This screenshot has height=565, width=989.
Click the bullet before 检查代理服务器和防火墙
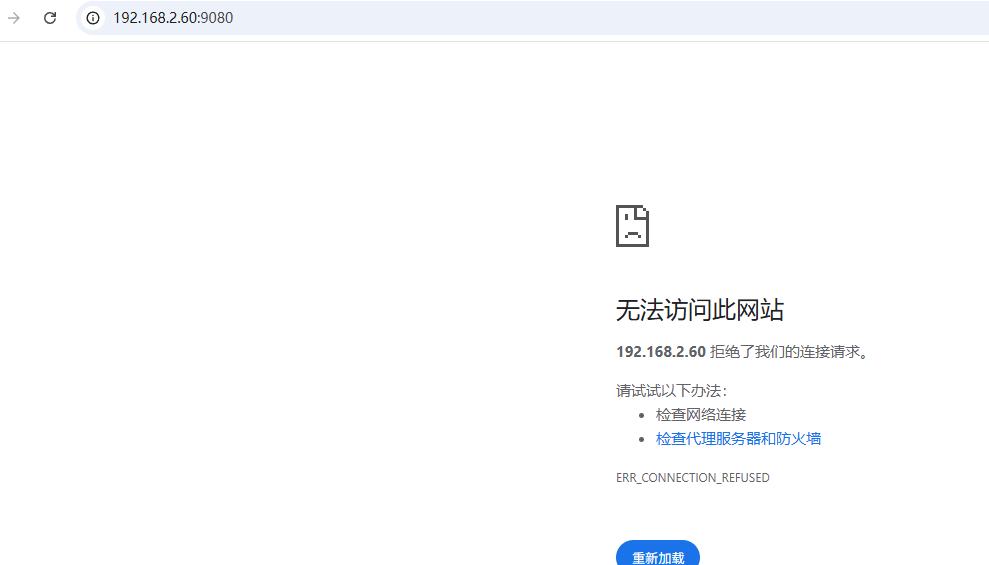click(x=642, y=439)
